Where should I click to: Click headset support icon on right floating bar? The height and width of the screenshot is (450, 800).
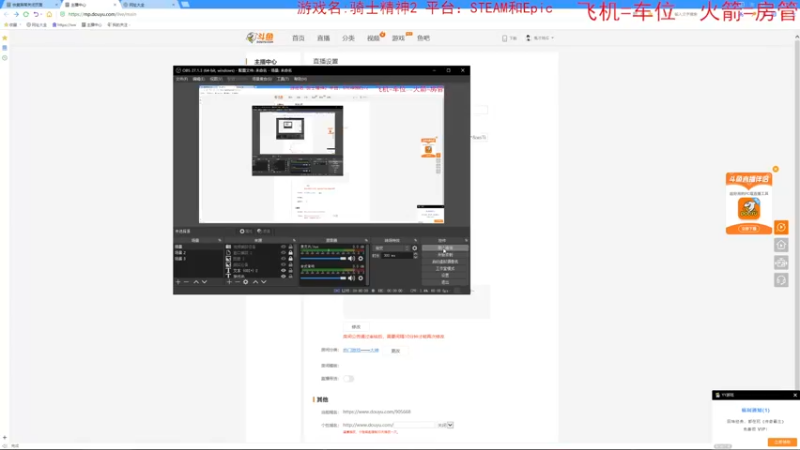coord(781,280)
